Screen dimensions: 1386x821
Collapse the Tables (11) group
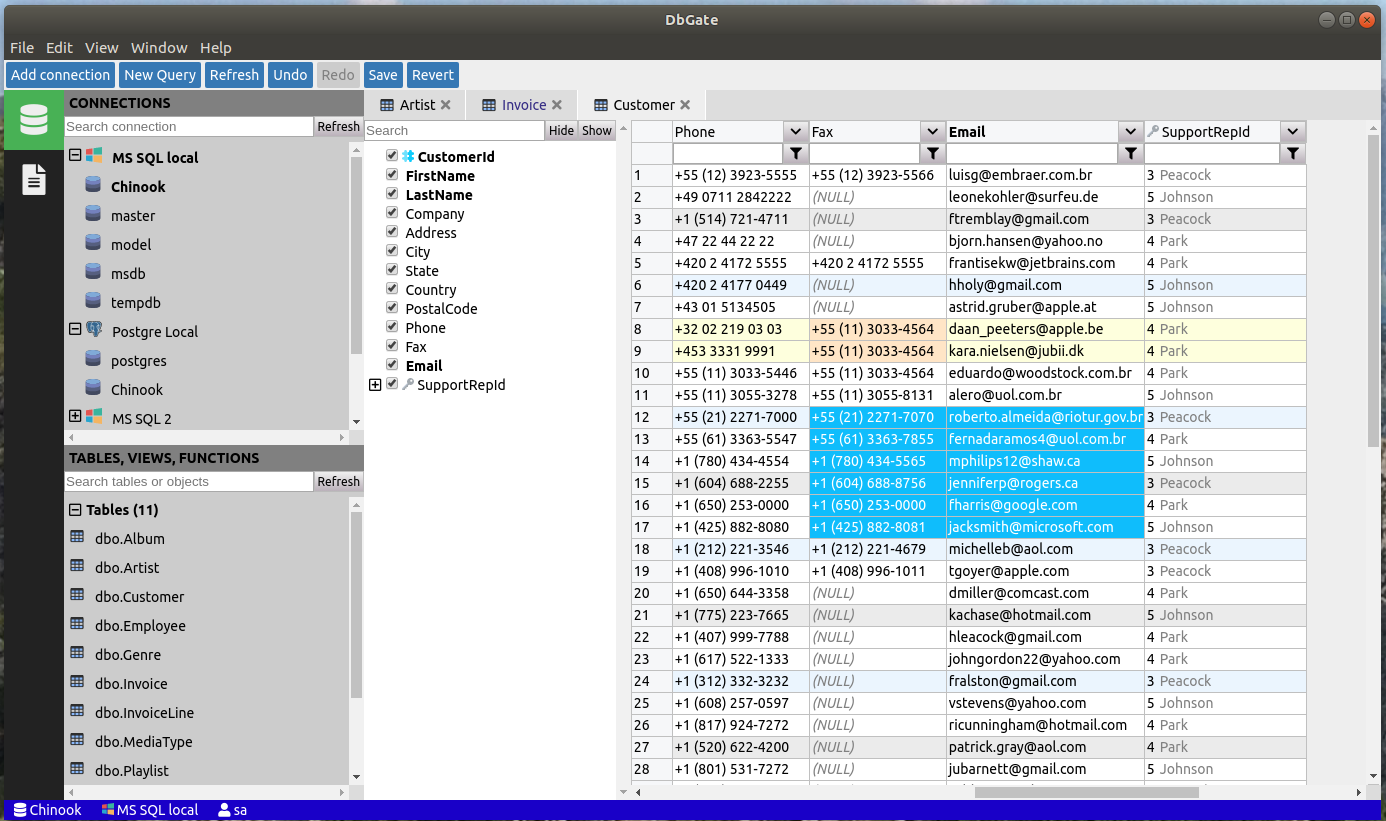pos(75,509)
